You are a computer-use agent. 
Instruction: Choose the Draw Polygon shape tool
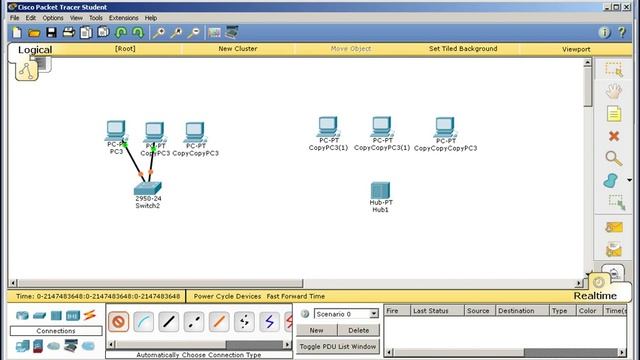[x=611, y=180]
